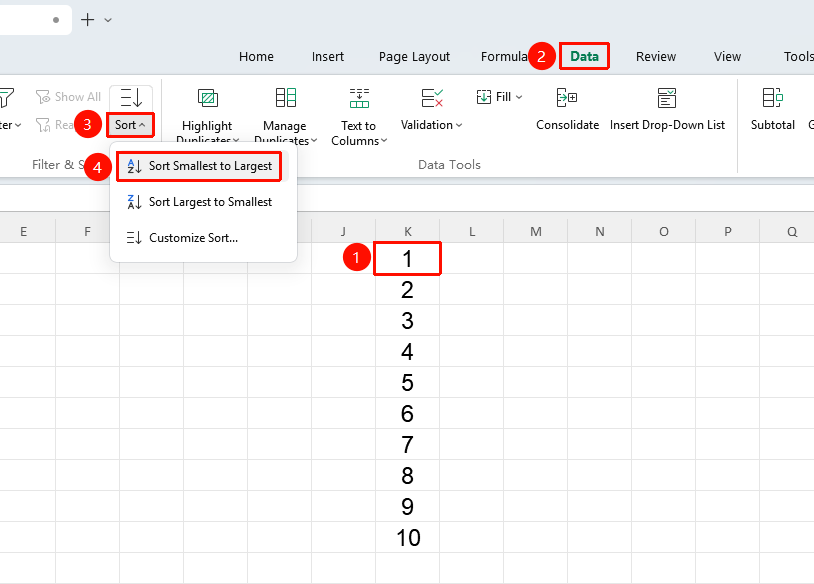This screenshot has height=584, width=814.
Task: Click the Validation icon
Action: 432,98
